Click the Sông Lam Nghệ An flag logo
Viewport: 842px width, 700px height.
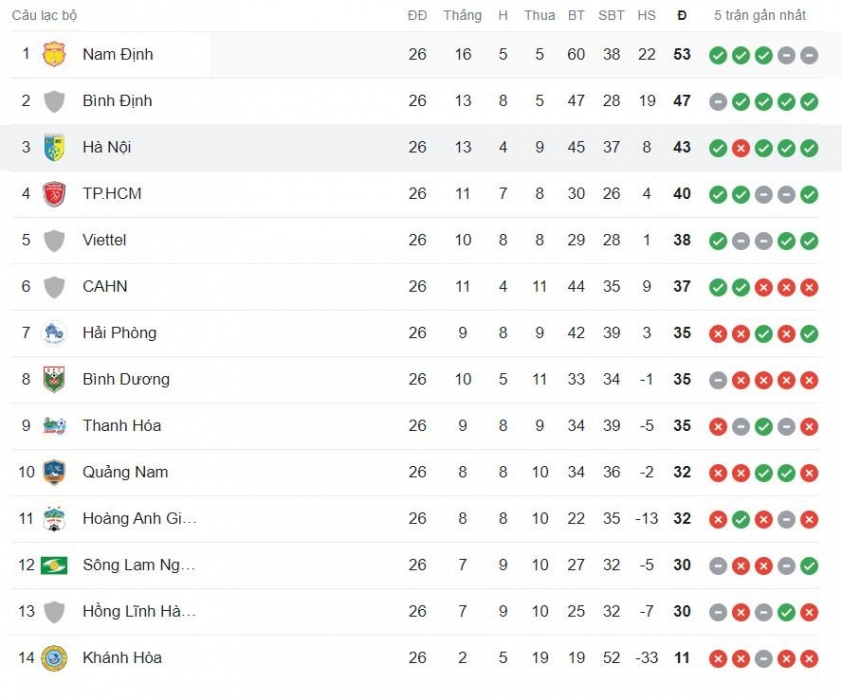pos(54,565)
